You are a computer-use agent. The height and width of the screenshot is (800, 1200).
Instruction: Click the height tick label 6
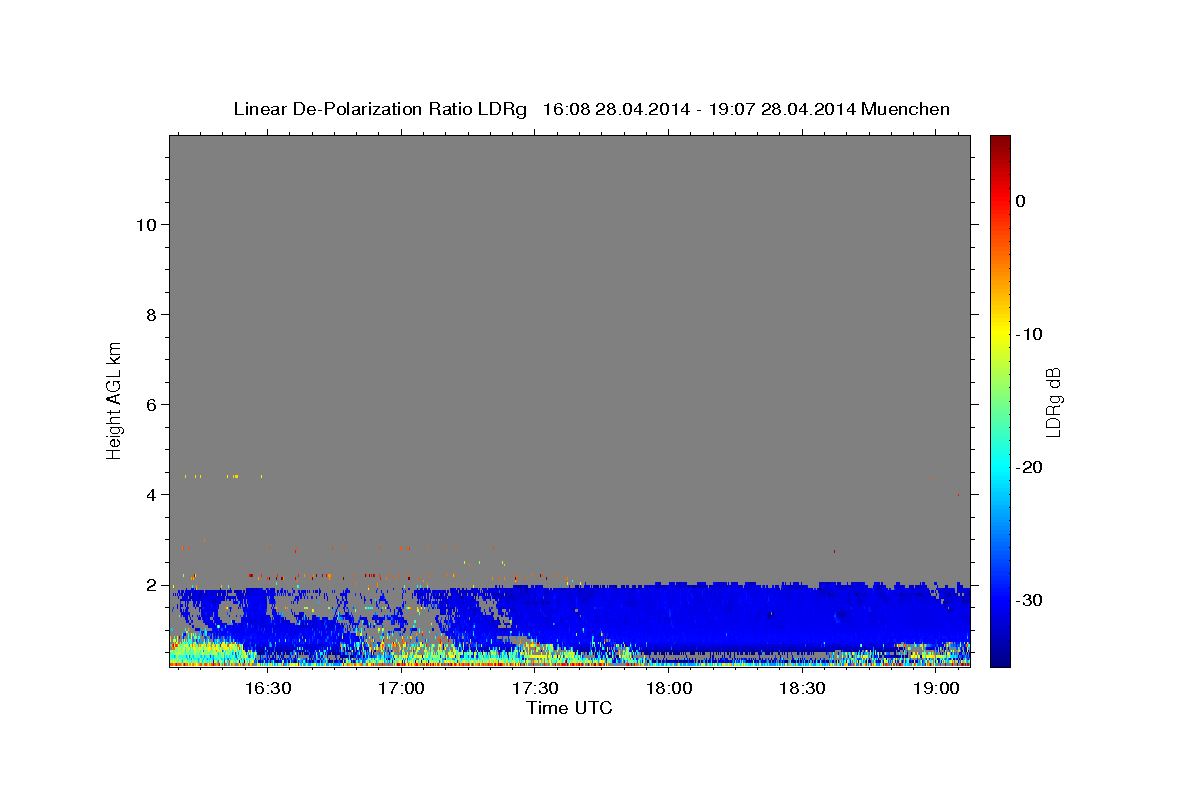coord(152,405)
